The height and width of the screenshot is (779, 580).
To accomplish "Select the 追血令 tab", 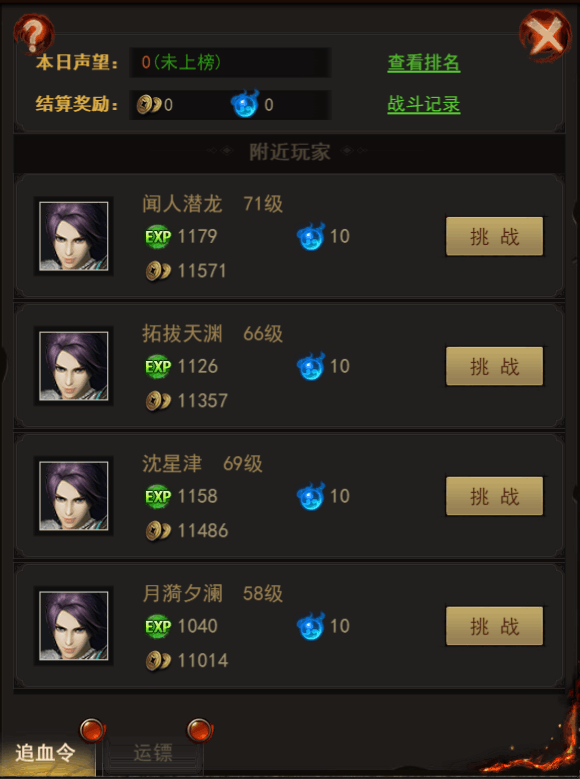I will pyautogui.click(x=46, y=754).
